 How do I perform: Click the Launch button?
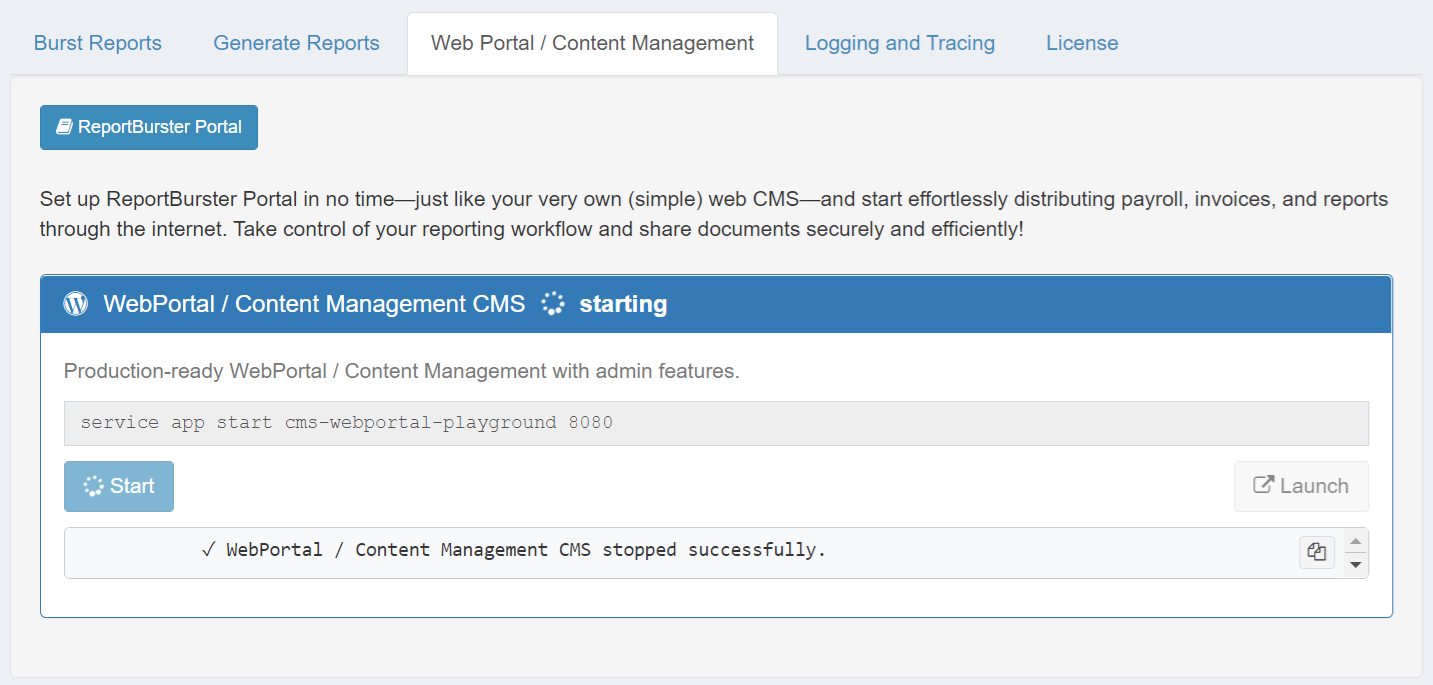point(1301,486)
